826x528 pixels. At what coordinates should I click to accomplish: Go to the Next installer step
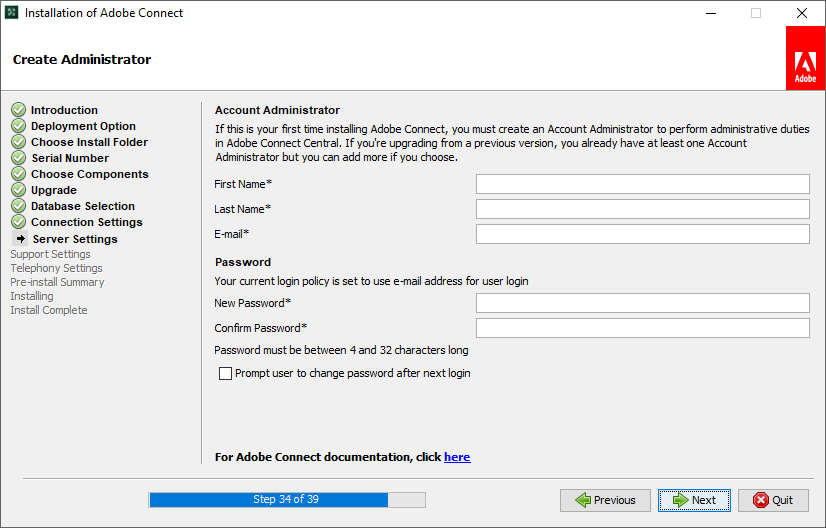coord(694,500)
